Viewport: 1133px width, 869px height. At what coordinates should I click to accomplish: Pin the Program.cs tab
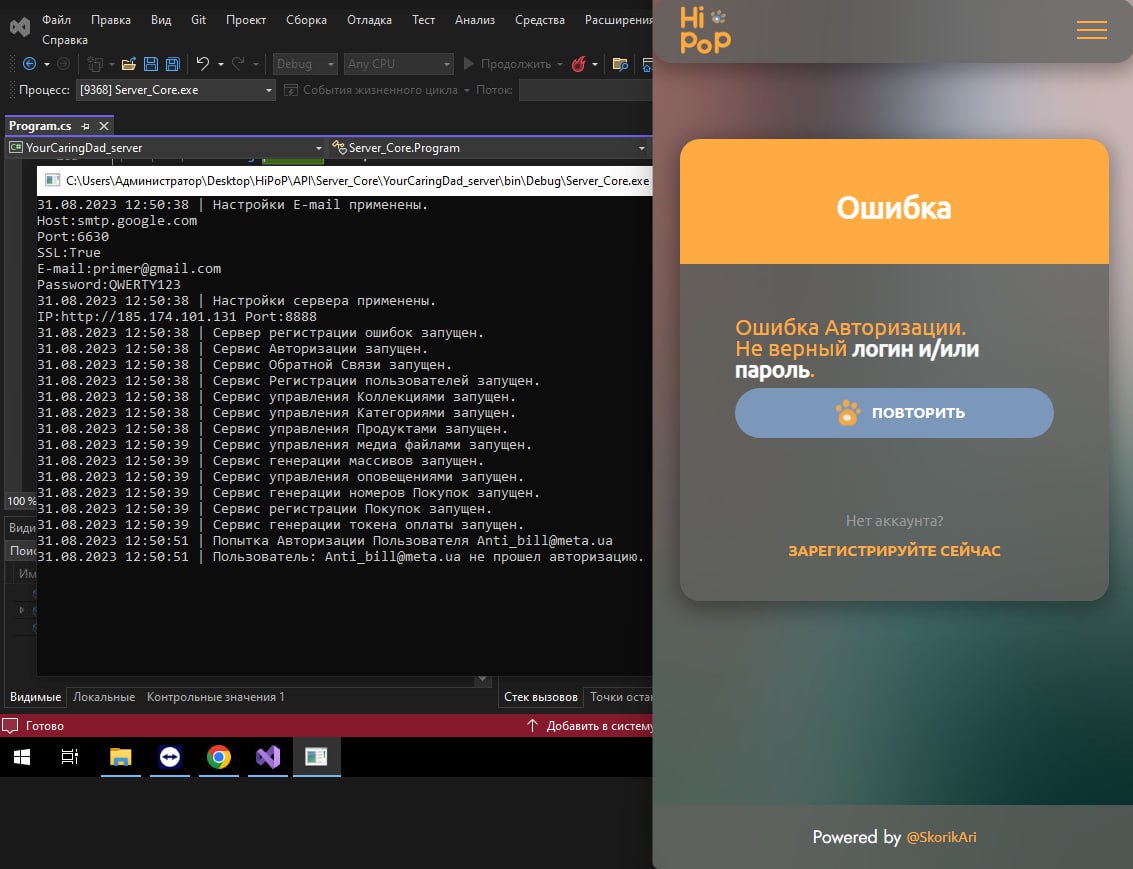[x=85, y=126]
